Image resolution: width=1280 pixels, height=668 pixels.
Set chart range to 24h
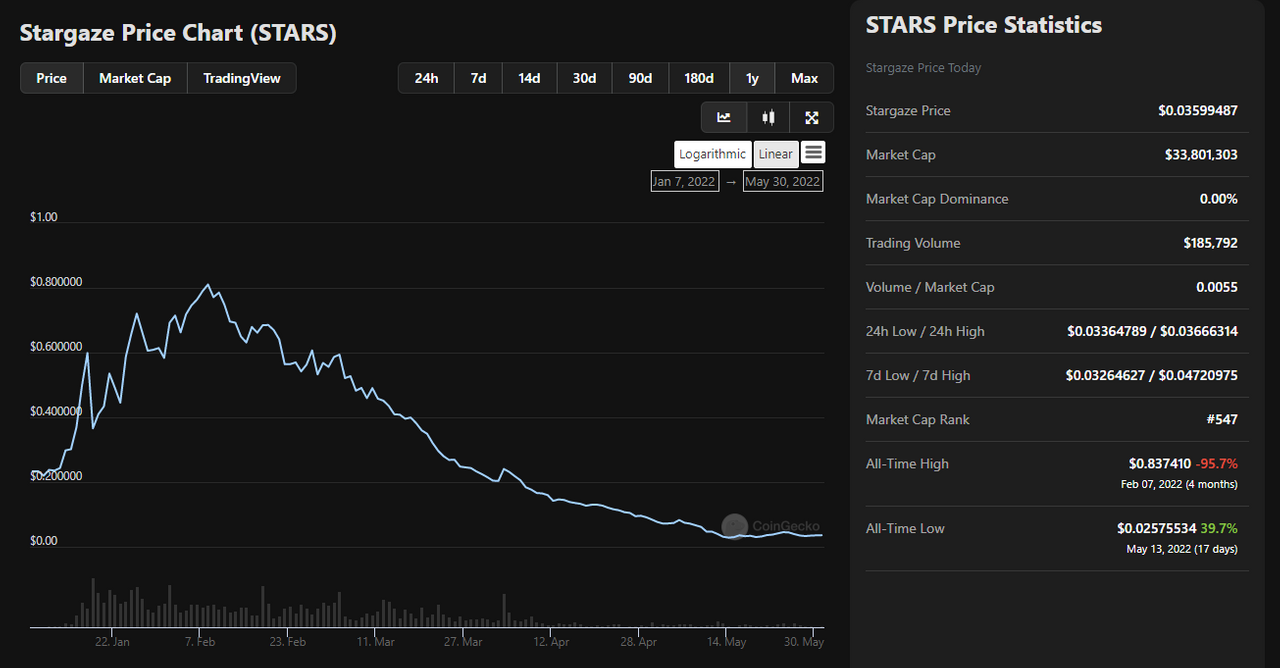pos(427,78)
